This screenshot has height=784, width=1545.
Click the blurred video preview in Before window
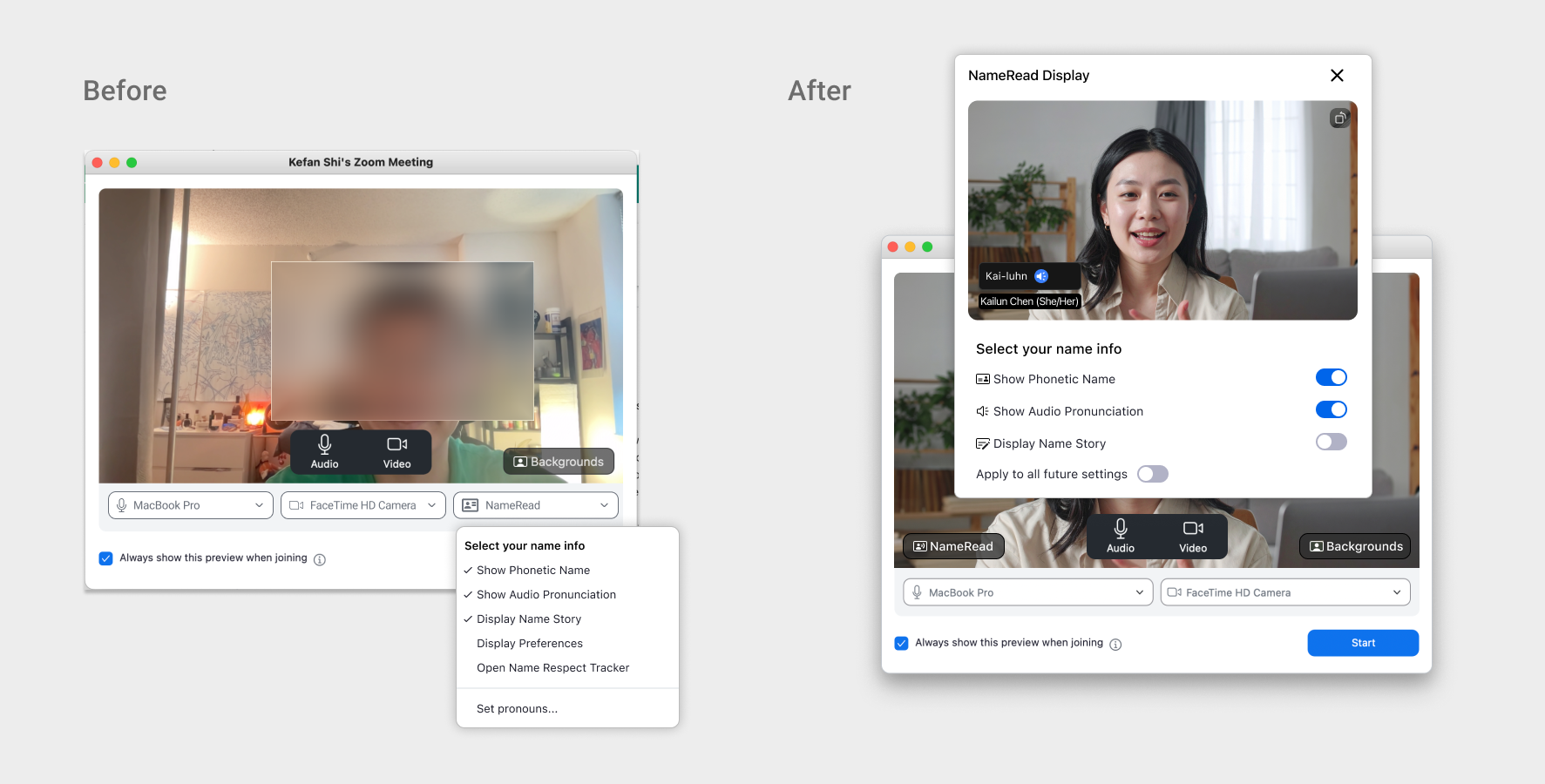coord(361,336)
